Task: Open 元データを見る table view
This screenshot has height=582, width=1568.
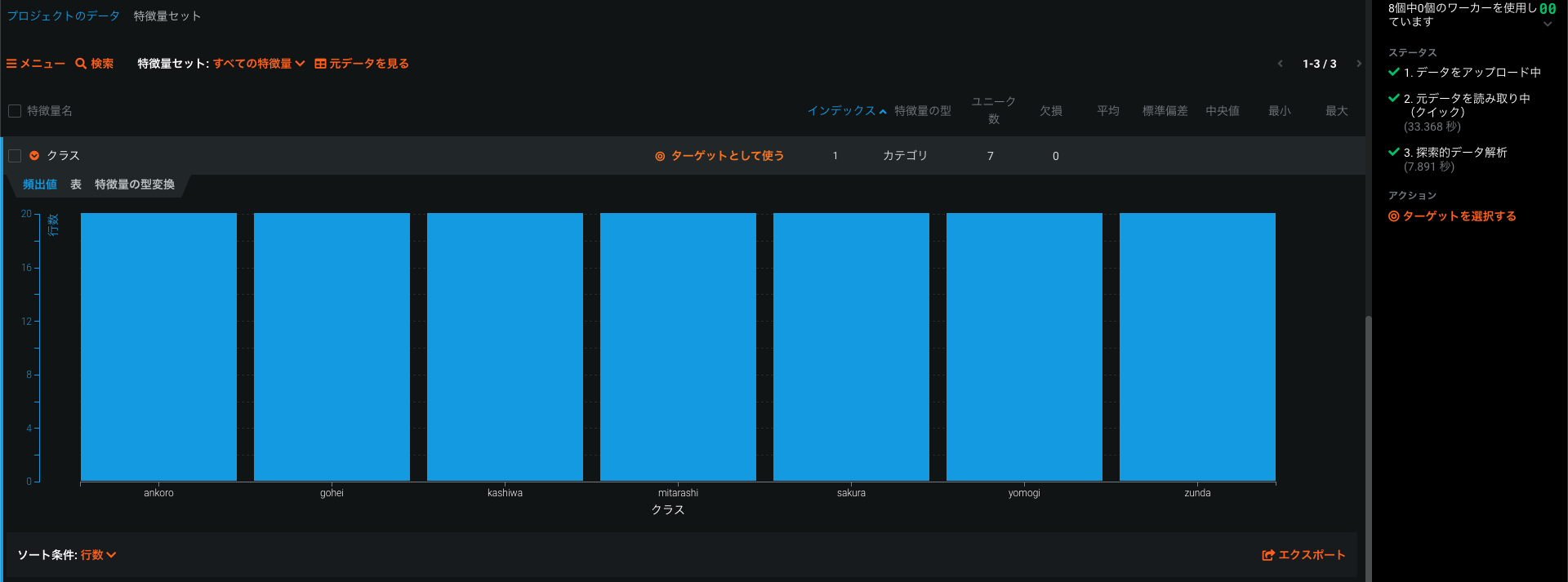Action: click(x=362, y=64)
